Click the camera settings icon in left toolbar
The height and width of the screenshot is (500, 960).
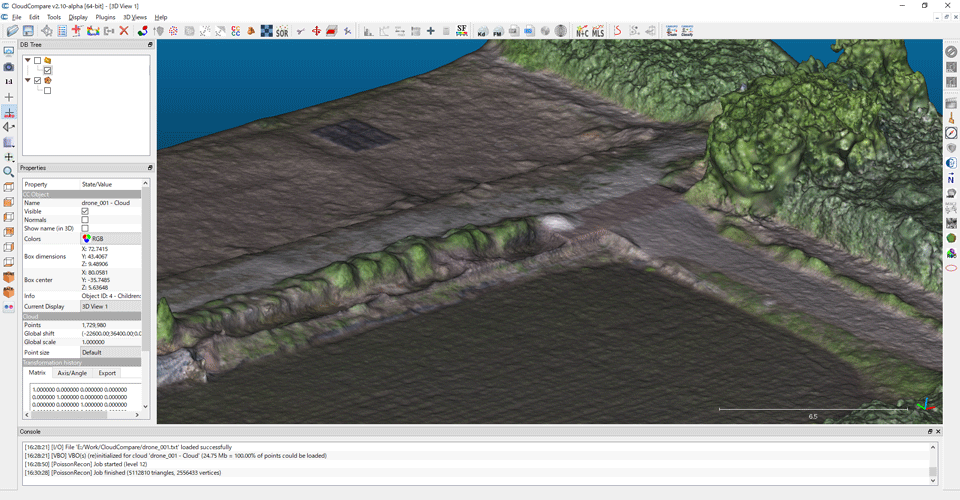pyautogui.click(x=9, y=67)
